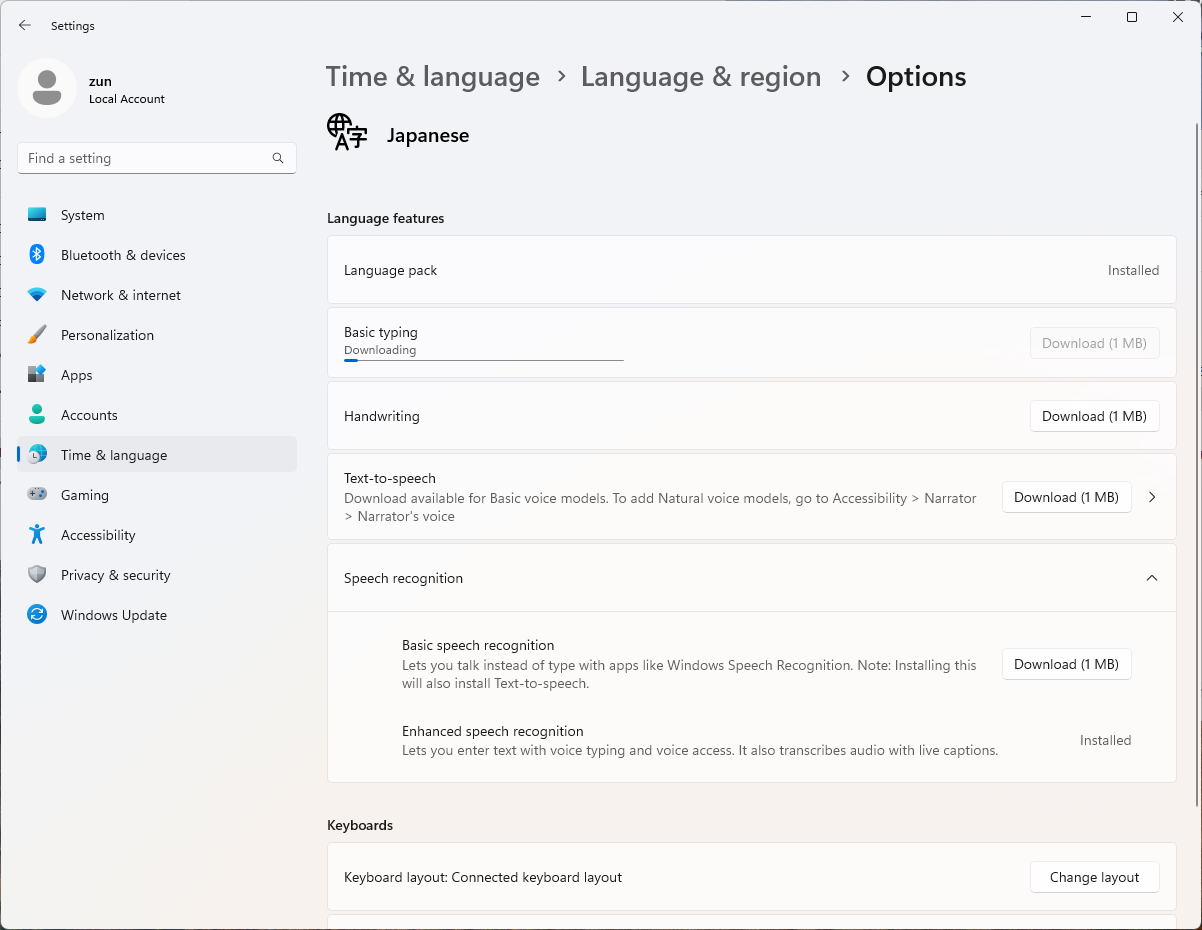Click the System monitor icon
Viewport: 1202px width, 930px height.
point(37,215)
